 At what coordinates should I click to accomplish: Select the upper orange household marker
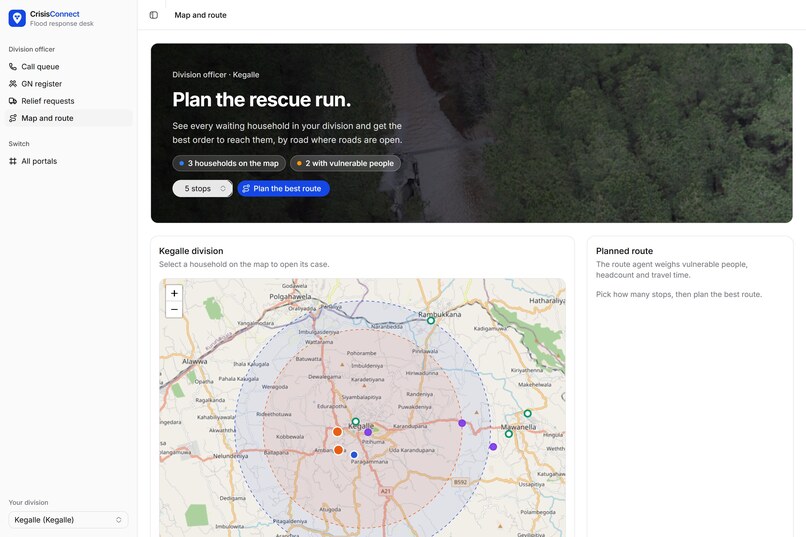pos(337,432)
